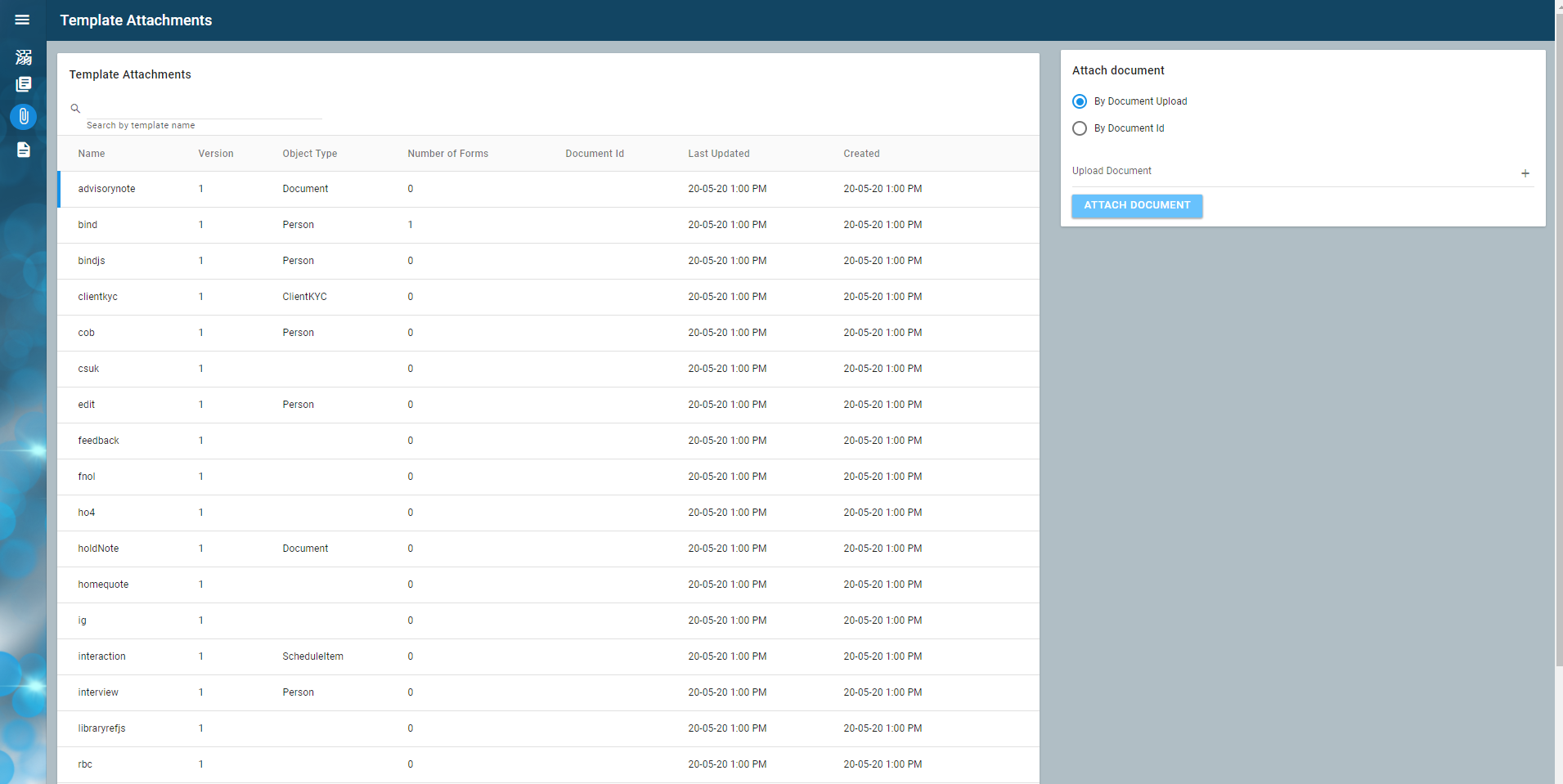Select the advisorynote template row
Viewport: 1563px width, 784px height.
click(x=107, y=189)
